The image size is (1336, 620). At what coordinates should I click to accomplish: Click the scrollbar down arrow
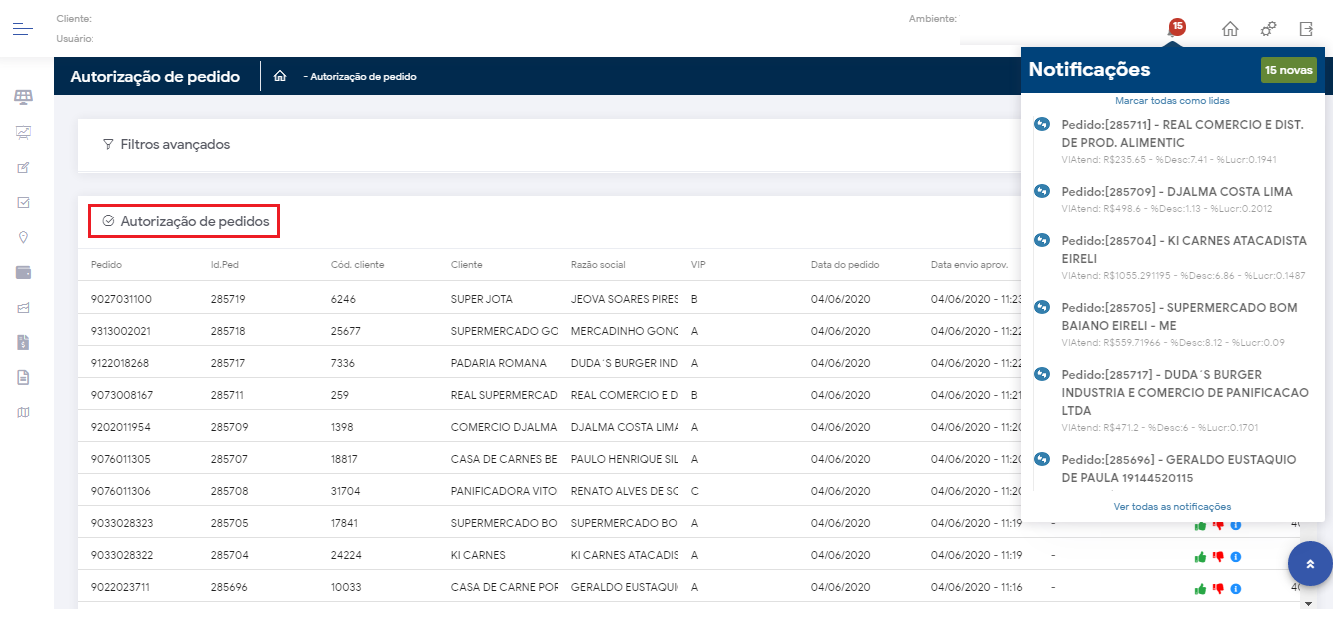pos(1308,604)
